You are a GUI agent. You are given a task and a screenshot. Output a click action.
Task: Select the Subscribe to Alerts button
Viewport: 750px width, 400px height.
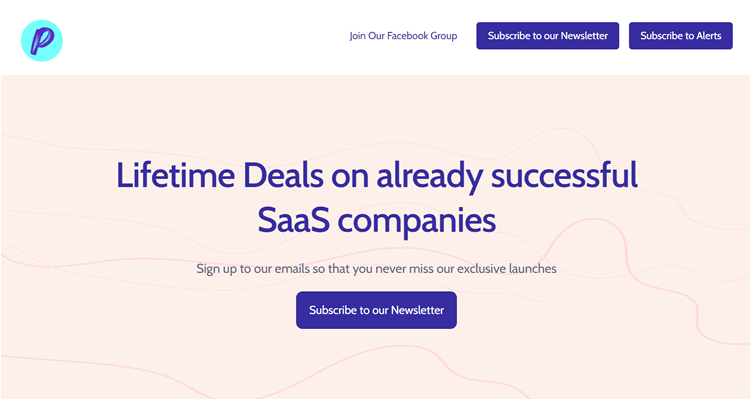click(x=681, y=35)
